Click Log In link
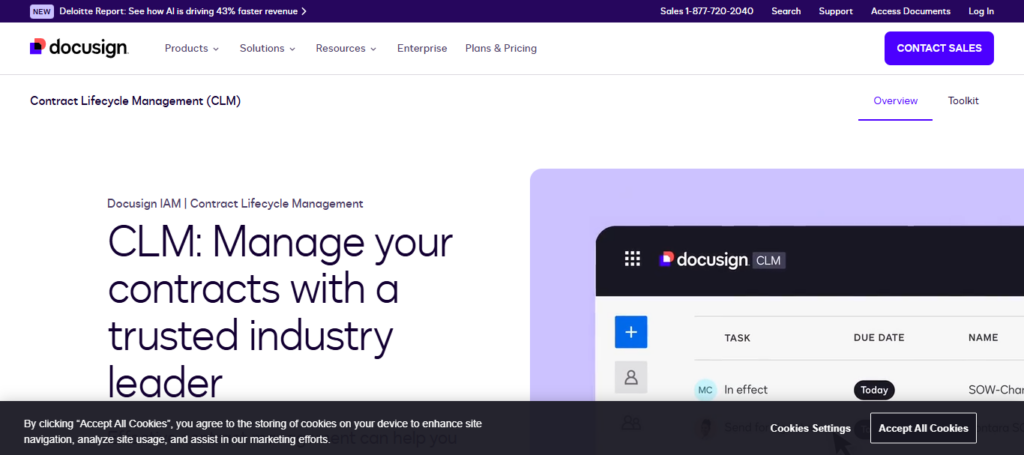The width and height of the screenshot is (1024, 455). (981, 11)
